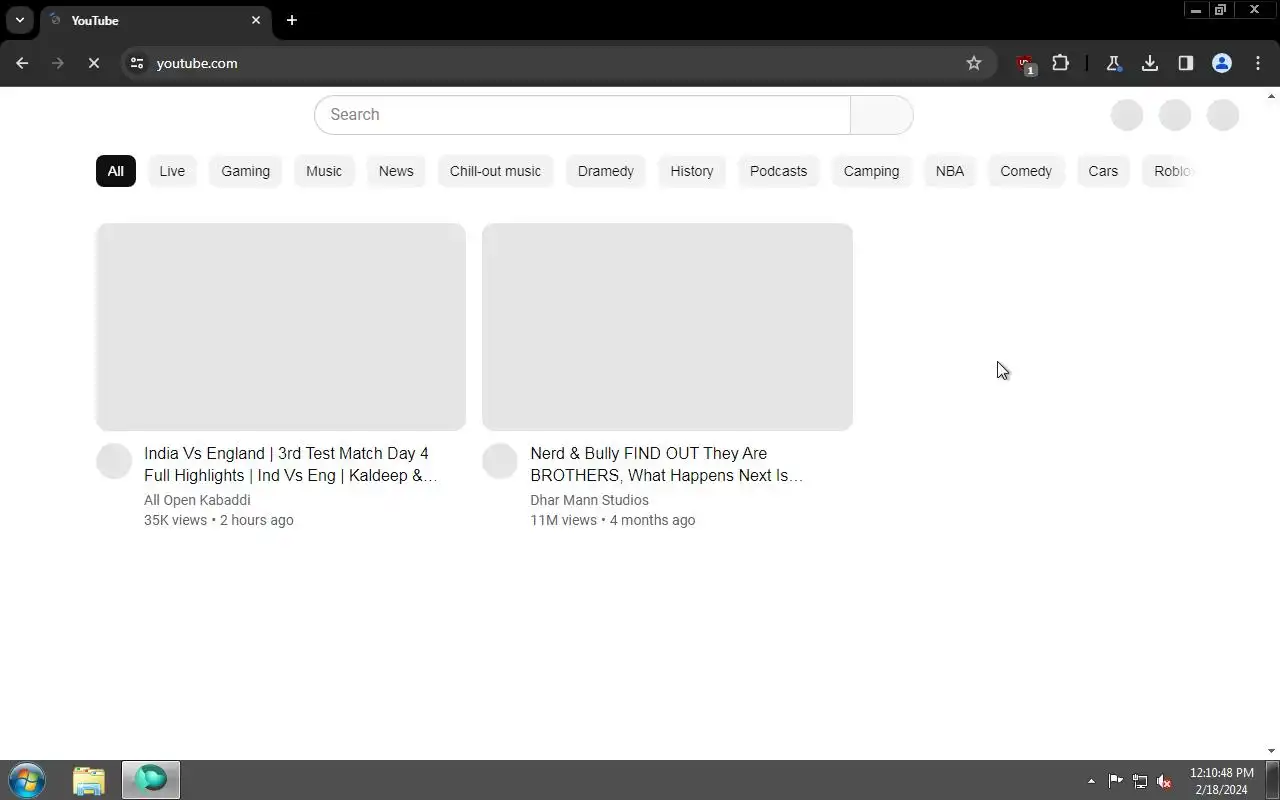Open the Extensions puzzle icon
This screenshot has height=800, width=1280.
tap(1060, 63)
